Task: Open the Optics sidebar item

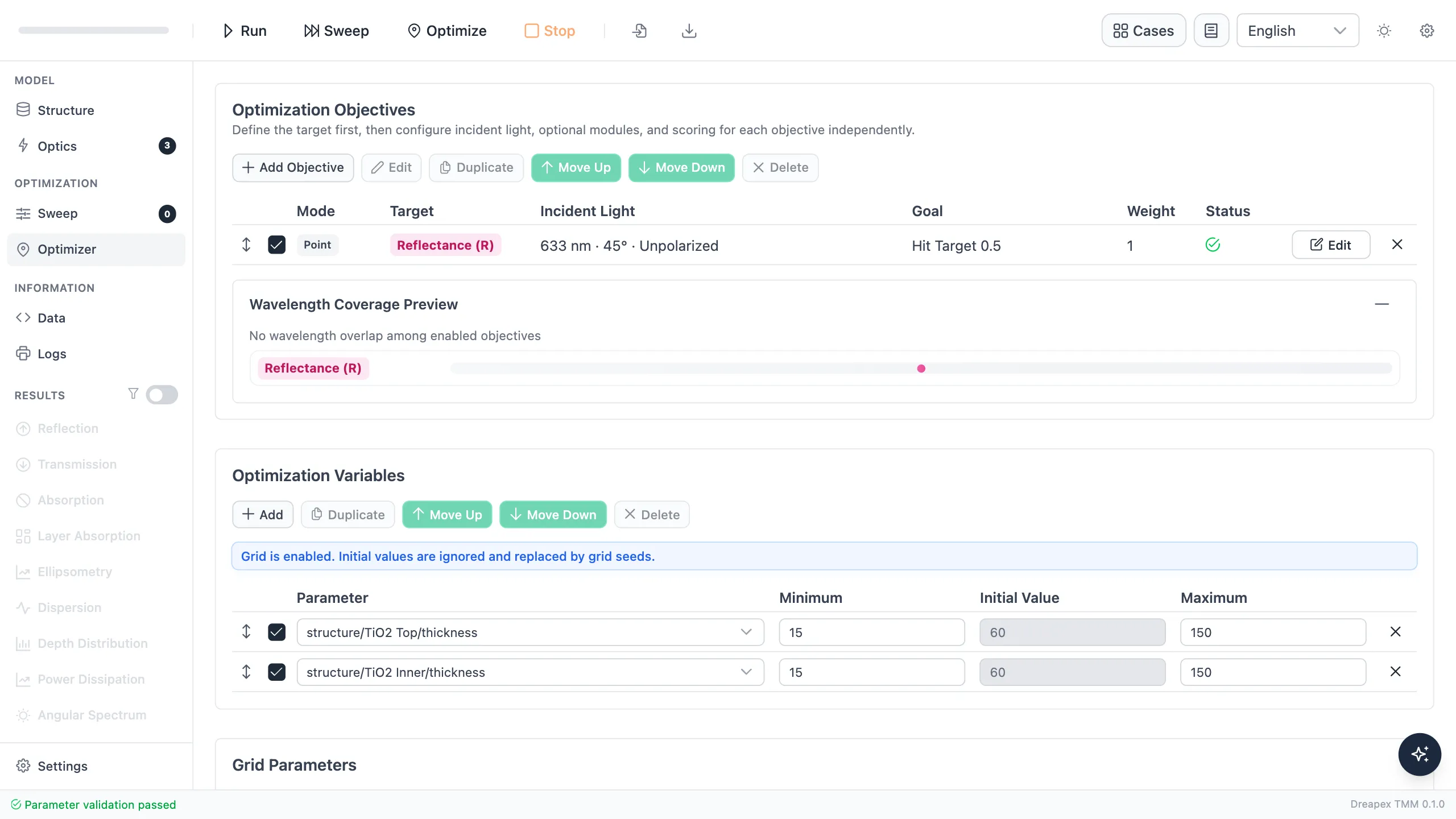Action: pyautogui.click(x=96, y=146)
